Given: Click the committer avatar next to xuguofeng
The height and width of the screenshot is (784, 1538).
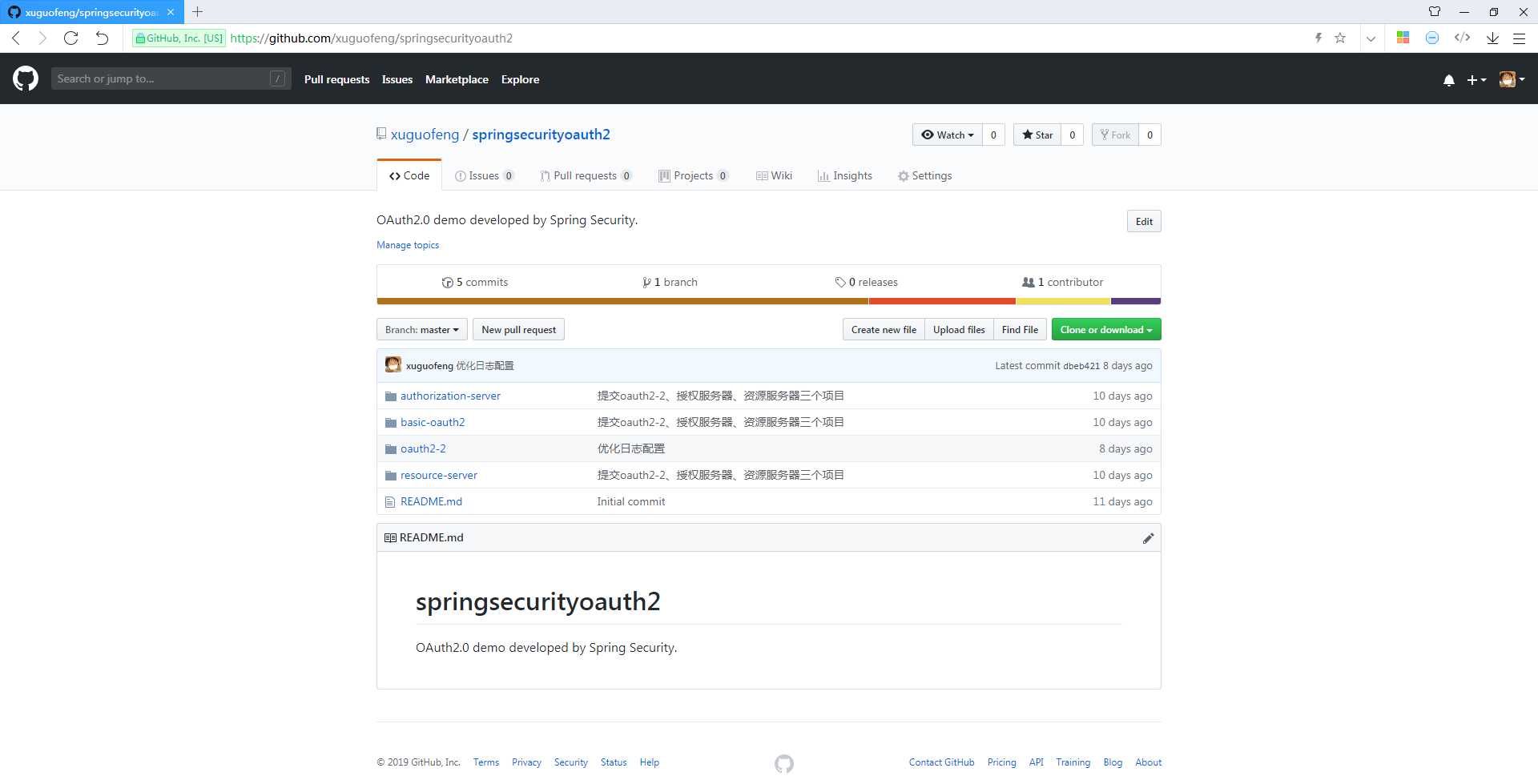Looking at the screenshot, I should [x=393, y=365].
